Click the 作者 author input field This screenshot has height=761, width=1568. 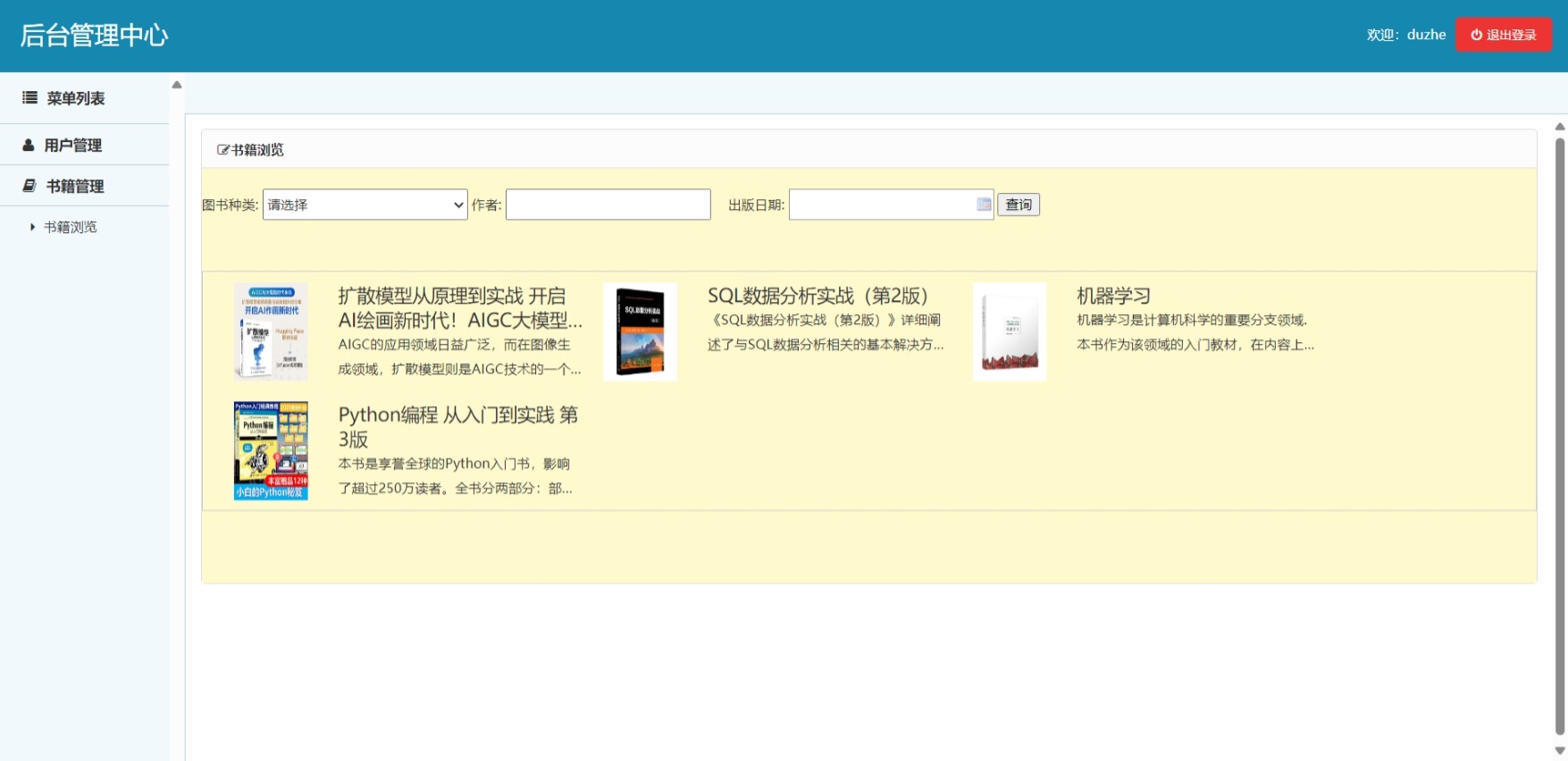click(x=608, y=205)
